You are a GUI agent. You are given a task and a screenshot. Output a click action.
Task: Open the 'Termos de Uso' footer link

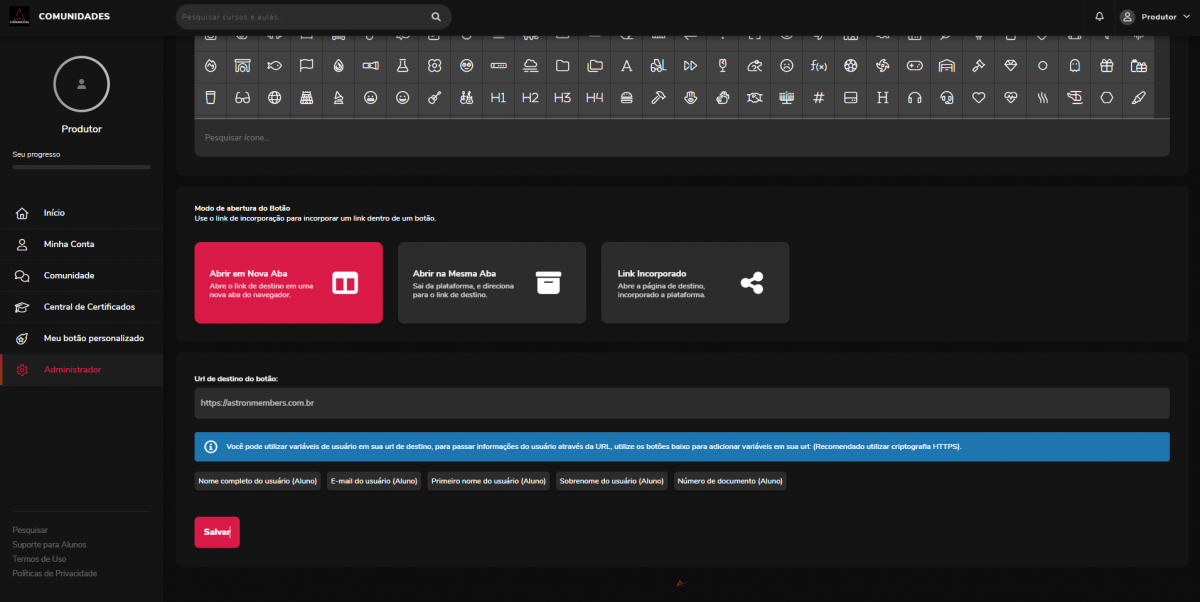click(x=39, y=559)
